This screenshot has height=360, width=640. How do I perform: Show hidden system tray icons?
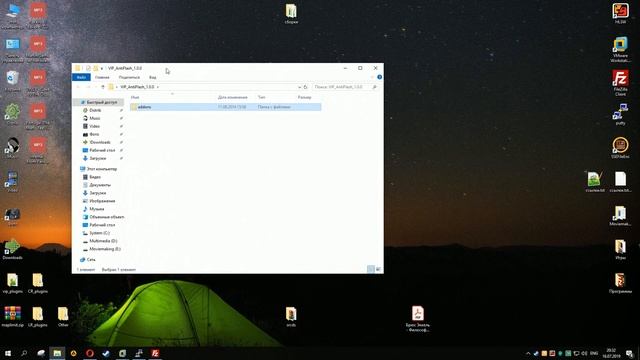point(528,353)
